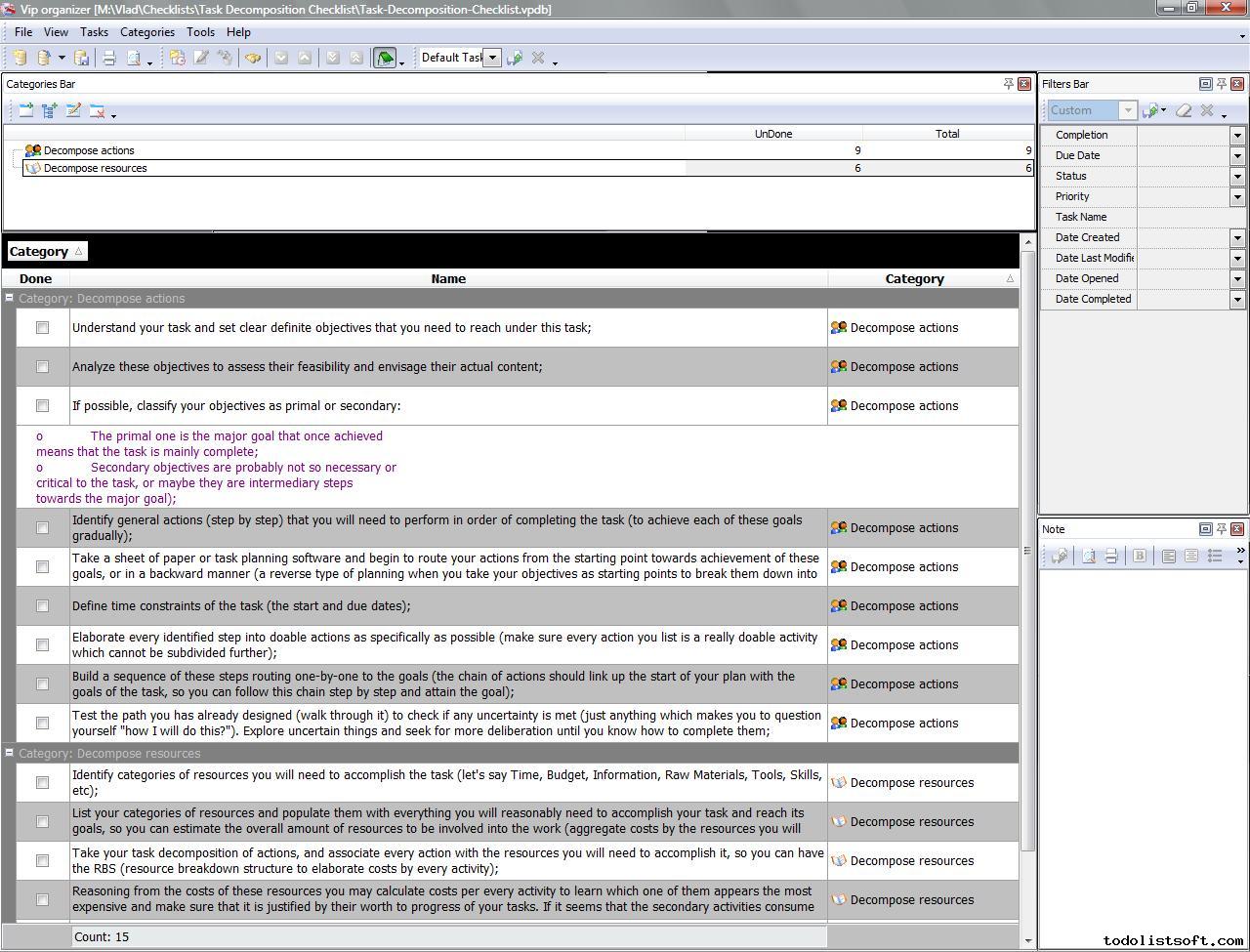Click the green flag toolbar icon
This screenshot has height=952, width=1250.
point(385,59)
